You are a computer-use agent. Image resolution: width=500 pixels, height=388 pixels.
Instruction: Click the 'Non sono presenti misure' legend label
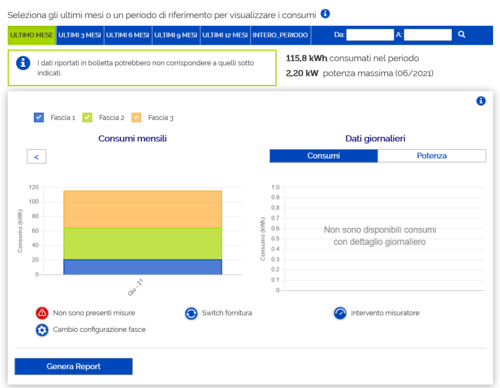pyautogui.click(x=94, y=313)
